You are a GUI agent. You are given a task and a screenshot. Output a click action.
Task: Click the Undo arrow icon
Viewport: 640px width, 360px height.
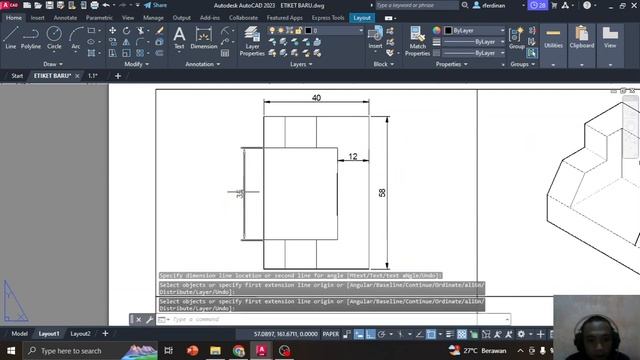pyautogui.click(x=106, y=5)
